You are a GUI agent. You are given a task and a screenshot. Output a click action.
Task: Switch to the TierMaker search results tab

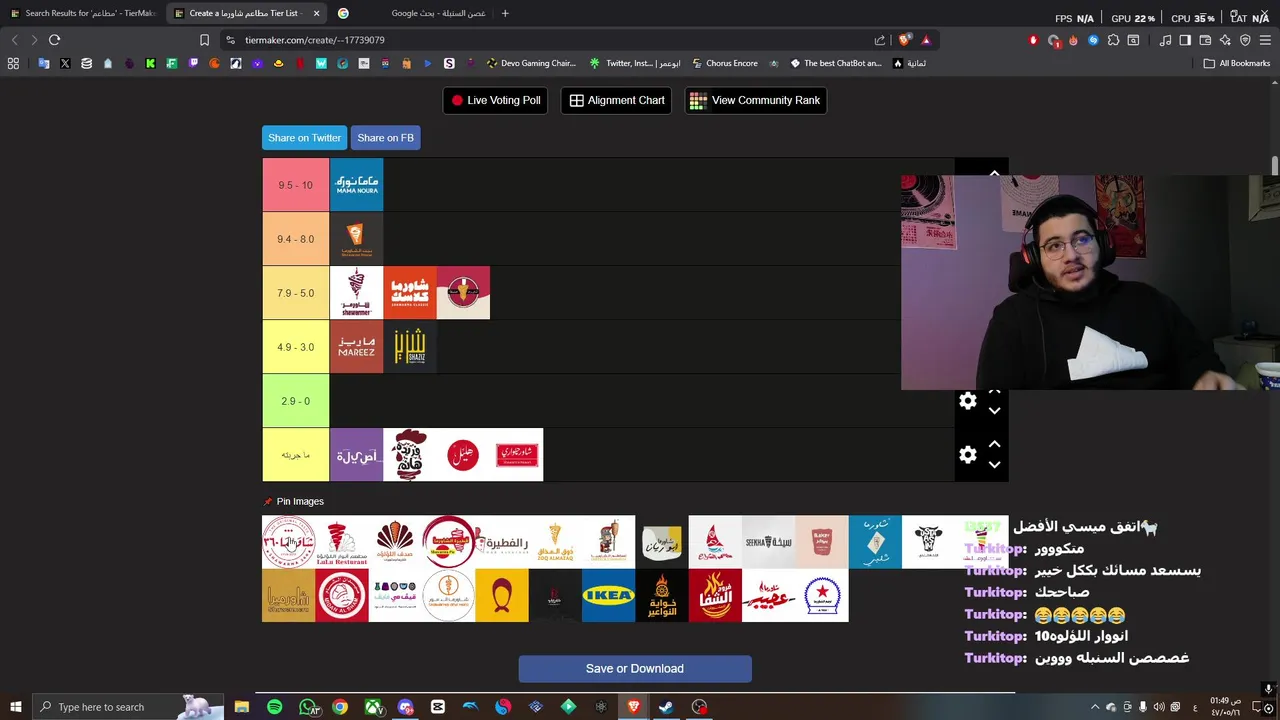pos(82,13)
